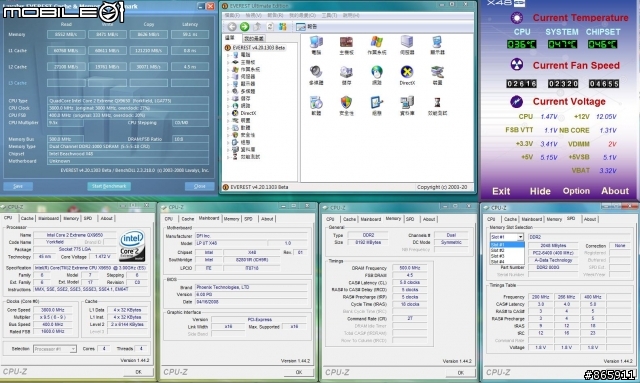This screenshot has width=640, height=383.
Task: Open the Config icon next to Security shield
Action: pyautogui.click(x=377, y=102)
